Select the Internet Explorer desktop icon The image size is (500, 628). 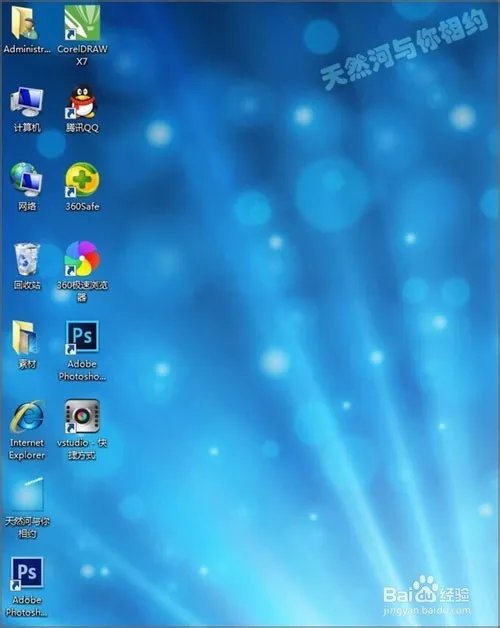point(27,417)
